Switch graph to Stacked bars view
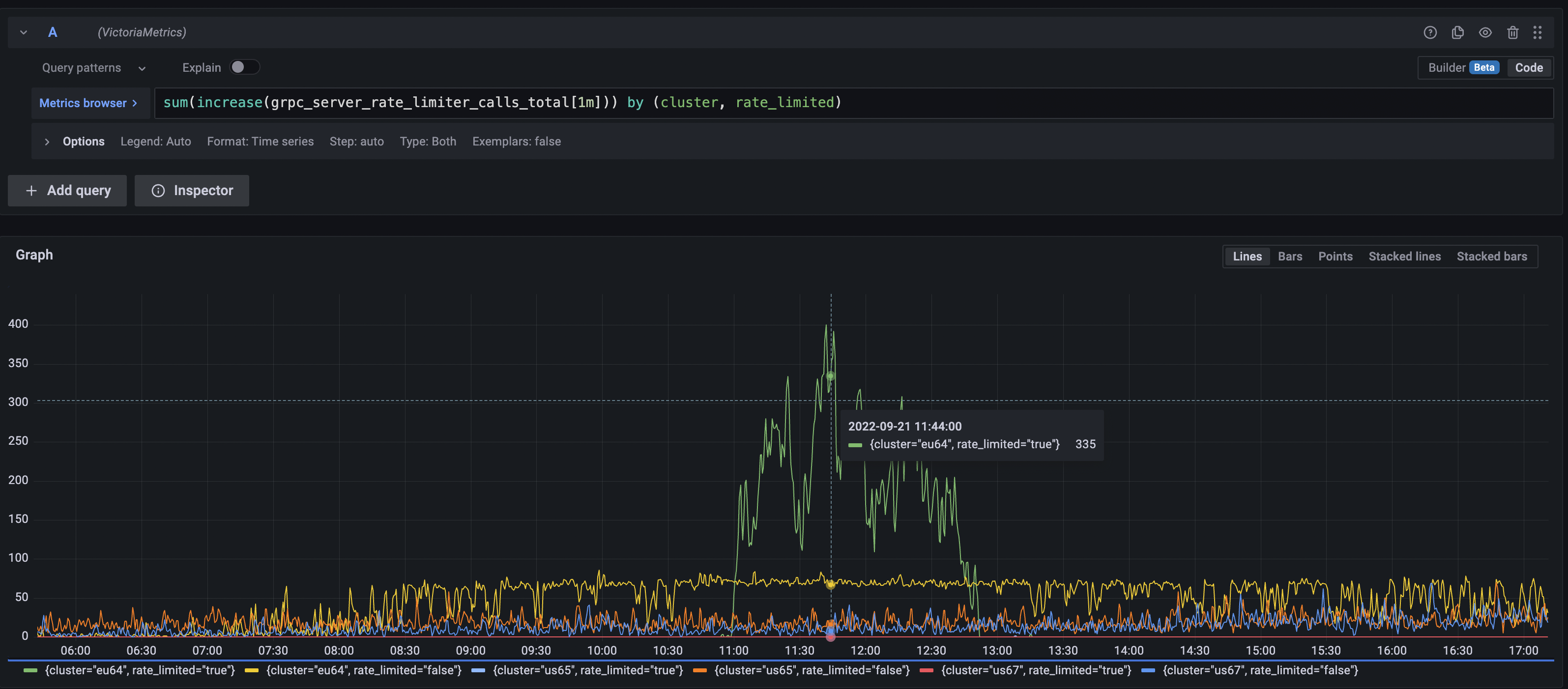Viewport: 1568px width, 689px height. [x=1492, y=256]
